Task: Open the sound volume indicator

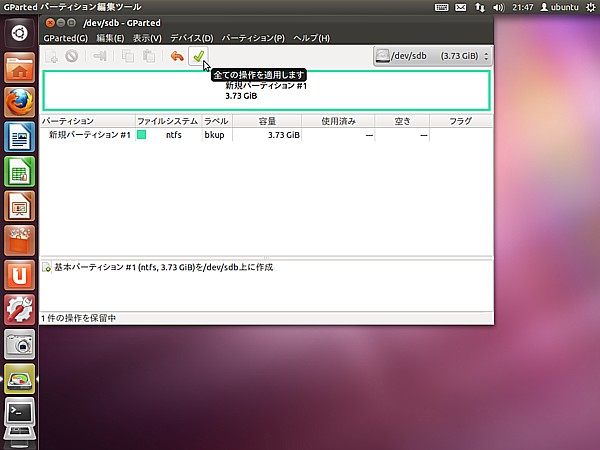Action: point(499,7)
